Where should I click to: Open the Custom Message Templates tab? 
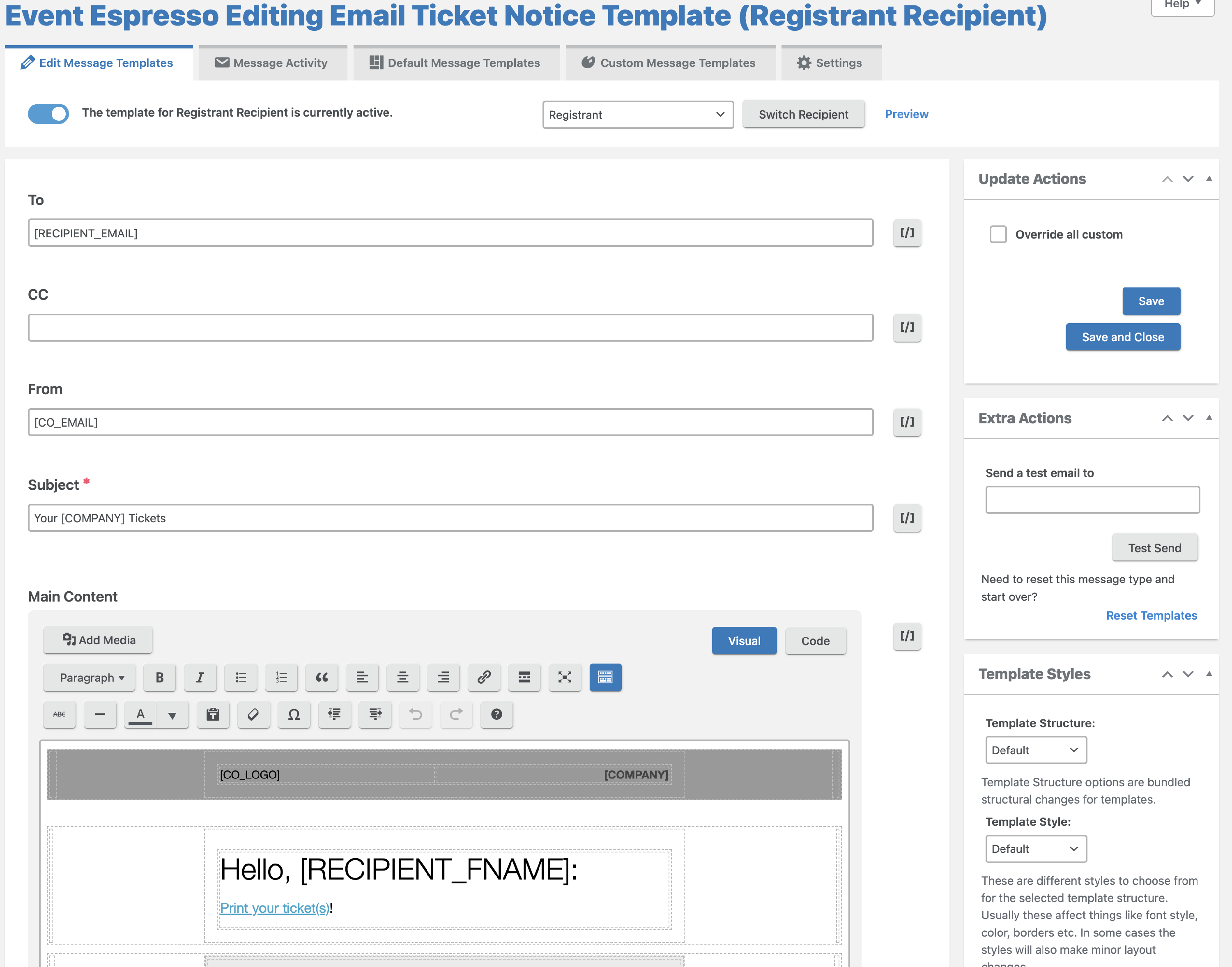[670, 63]
